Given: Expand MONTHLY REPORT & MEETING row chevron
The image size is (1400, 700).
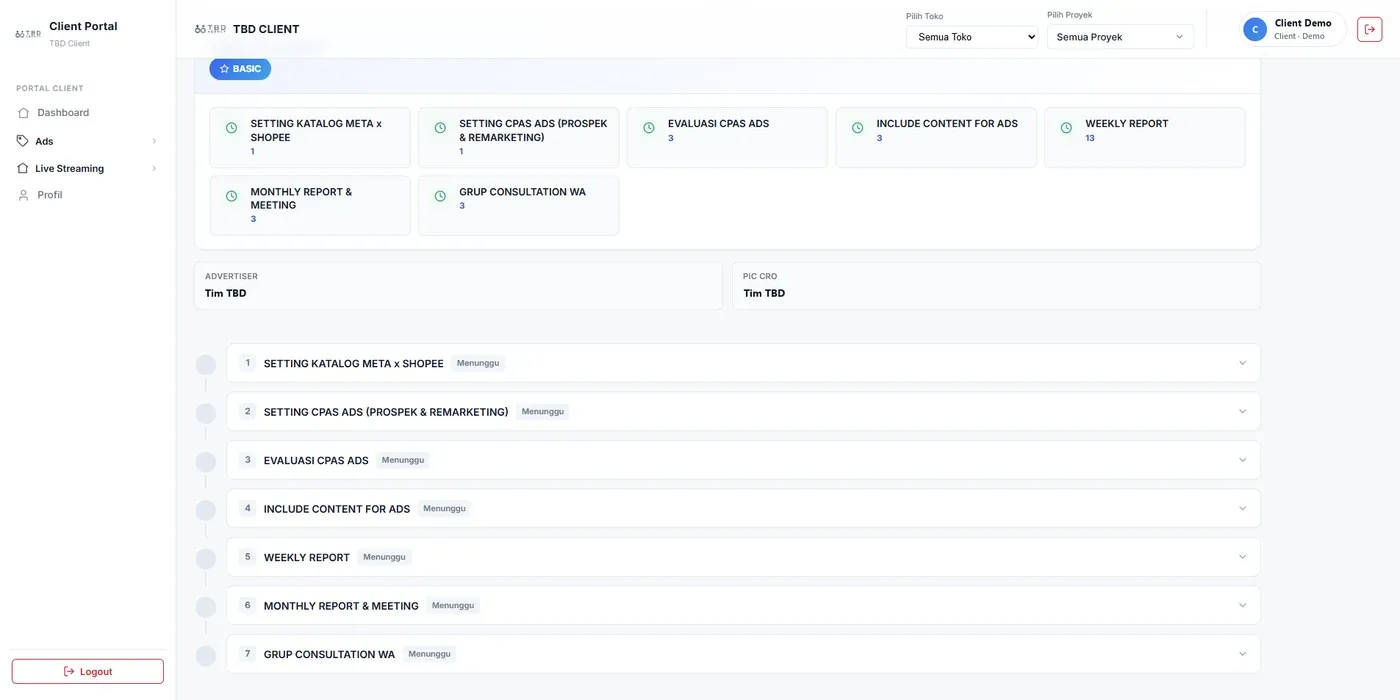Looking at the screenshot, I should pyautogui.click(x=1242, y=605).
